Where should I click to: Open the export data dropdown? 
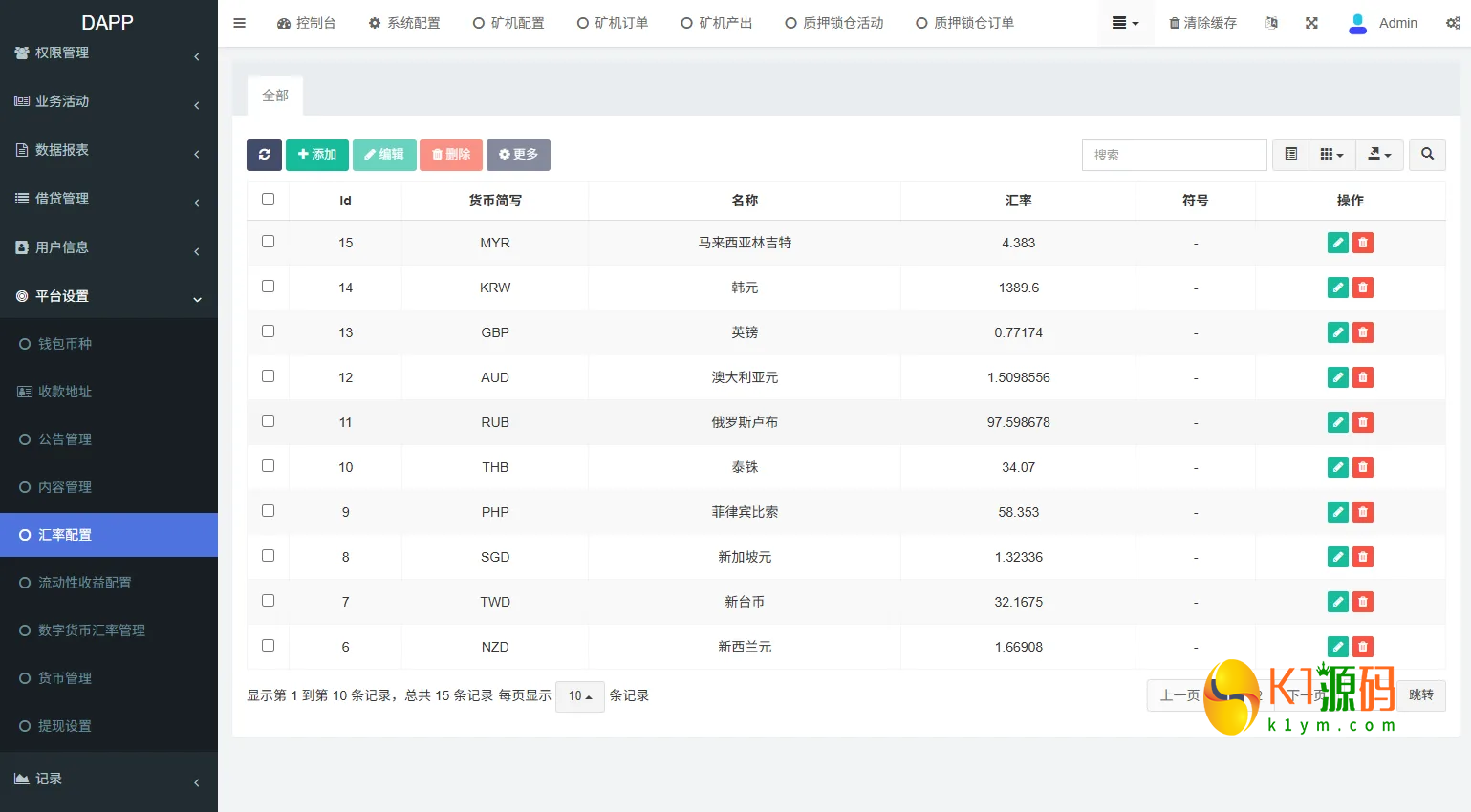tap(1379, 155)
